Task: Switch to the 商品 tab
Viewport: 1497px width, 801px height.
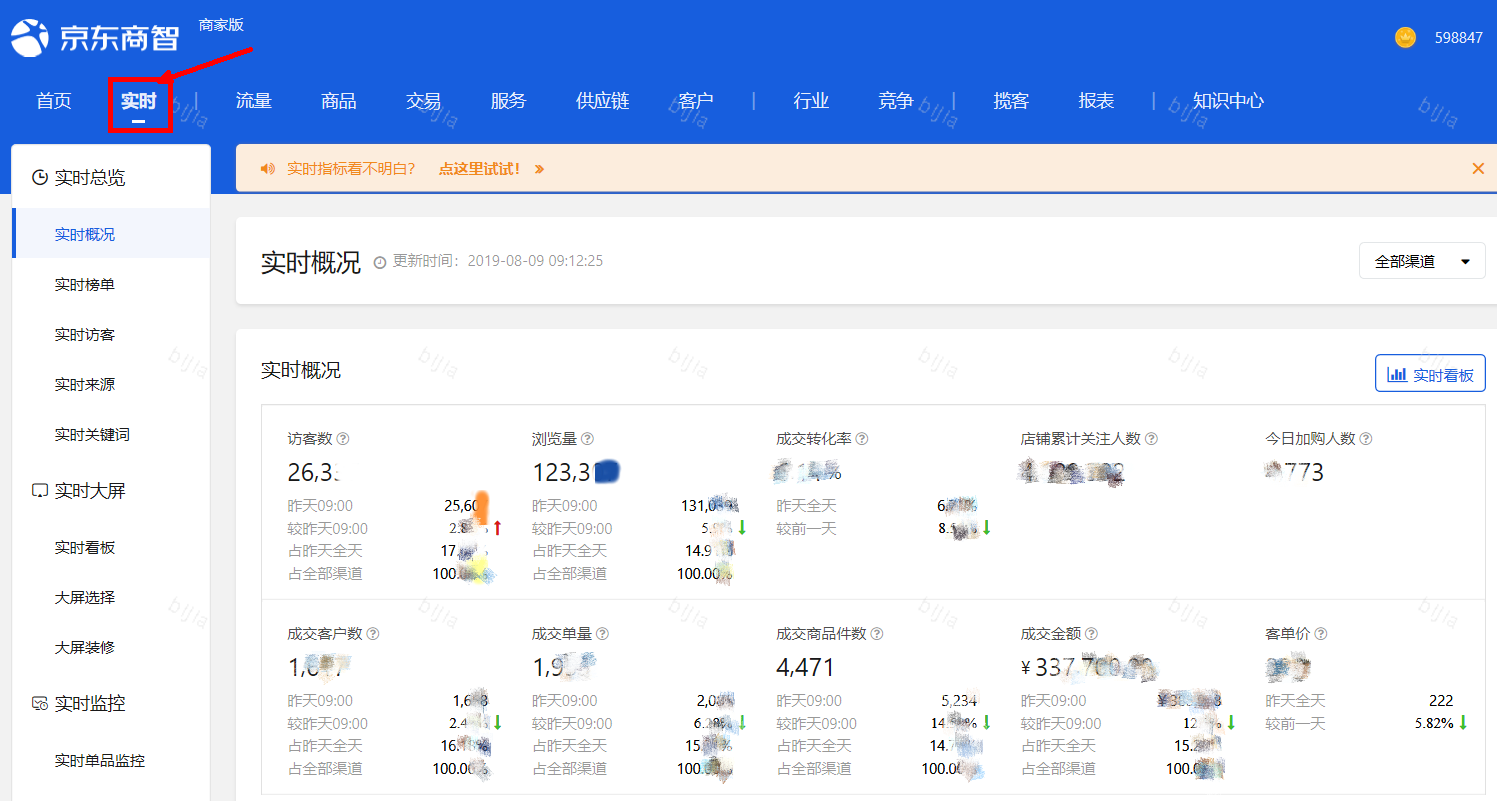Action: [x=339, y=101]
